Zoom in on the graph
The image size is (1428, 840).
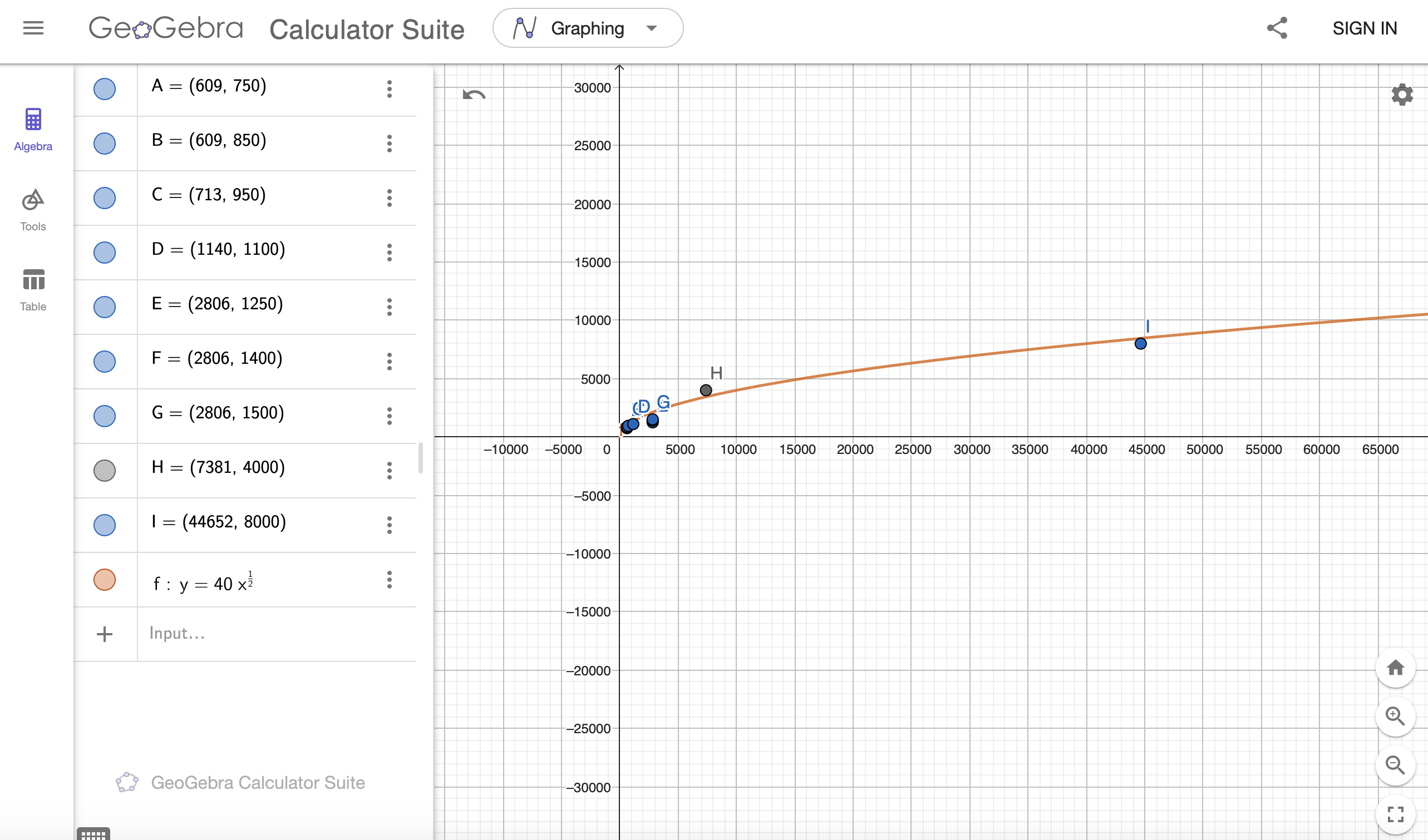click(x=1395, y=717)
